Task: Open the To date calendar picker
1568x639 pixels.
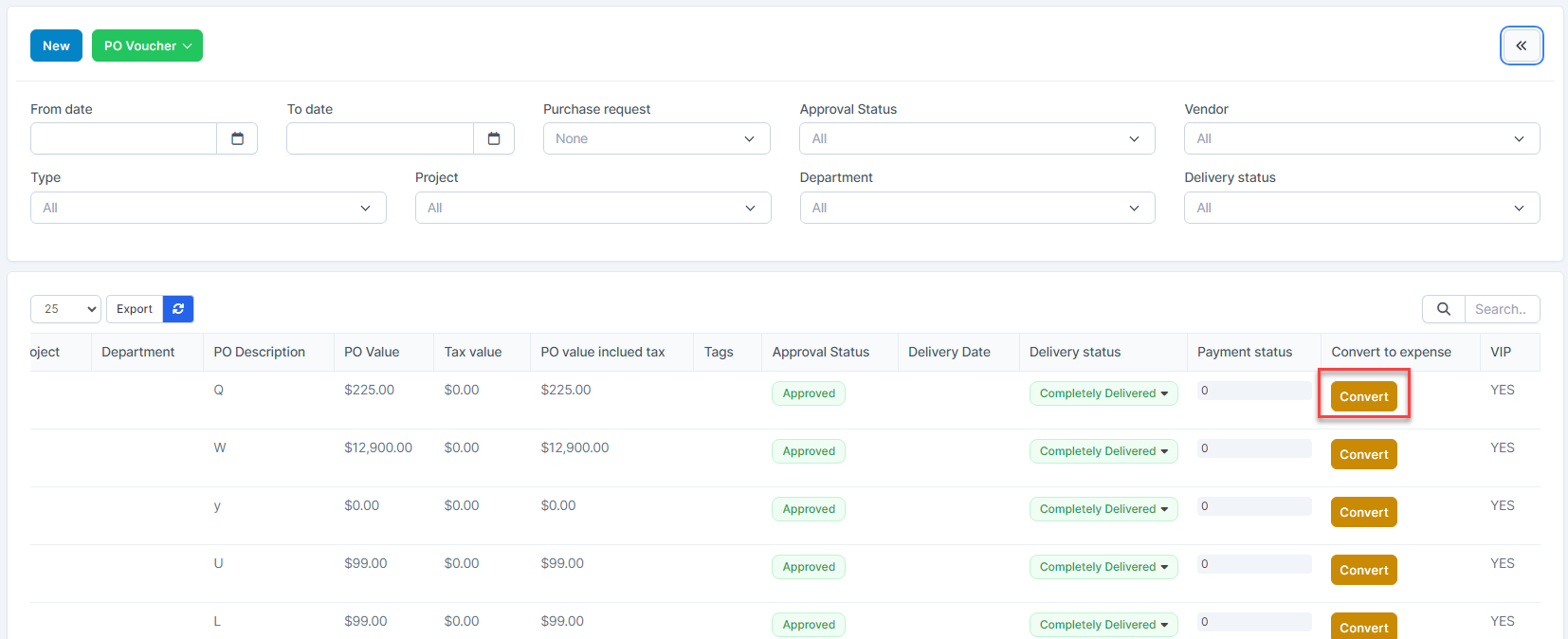Action: click(494, 138)
